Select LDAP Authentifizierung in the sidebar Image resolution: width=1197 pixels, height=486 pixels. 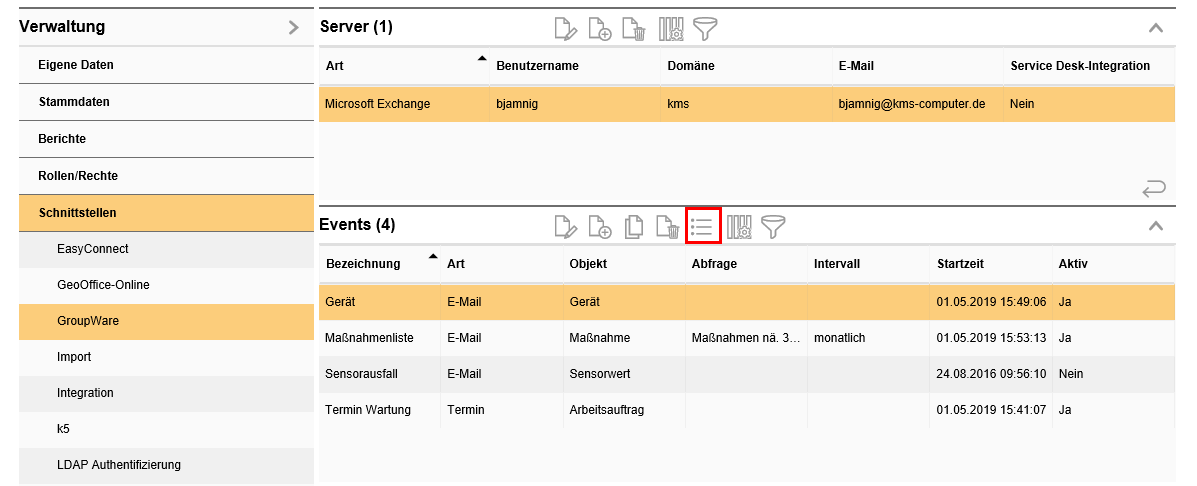[x=119, y=465]
